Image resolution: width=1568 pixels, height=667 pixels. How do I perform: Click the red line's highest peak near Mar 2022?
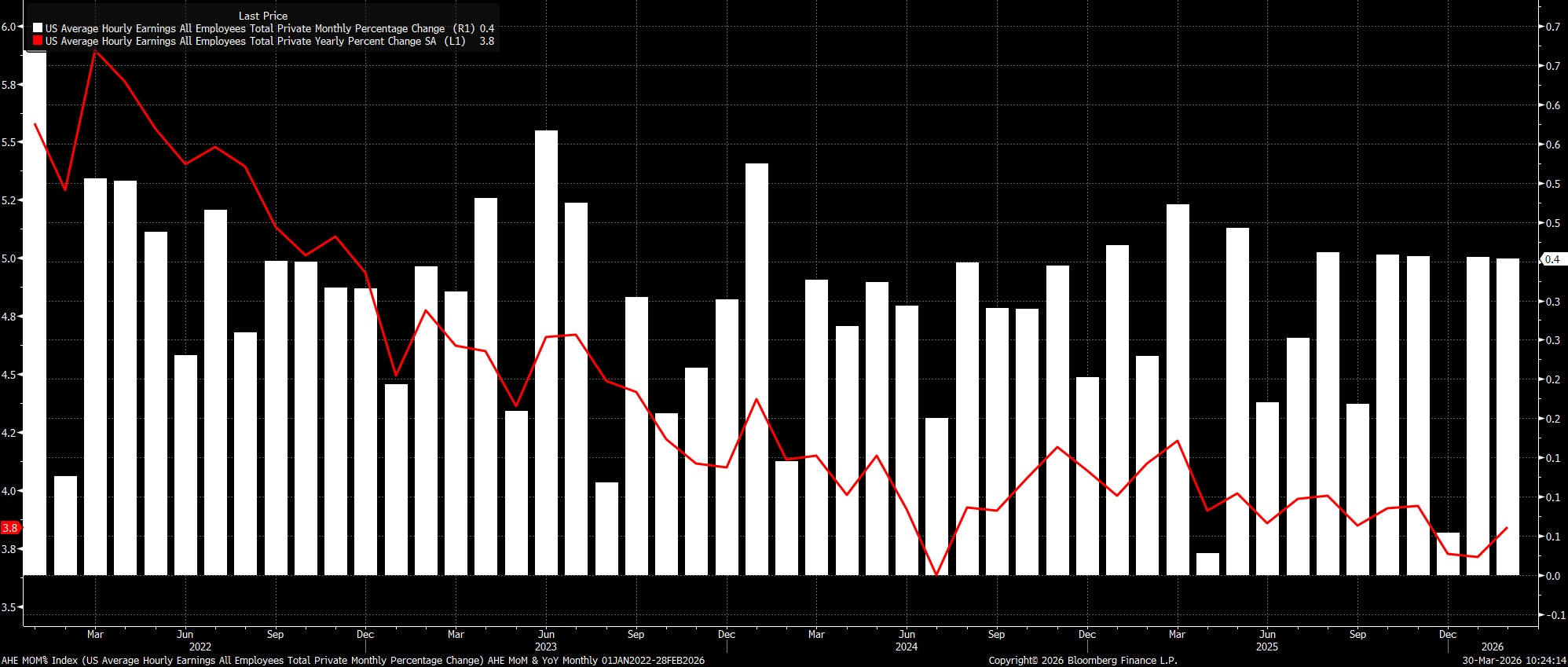(95, 51)
